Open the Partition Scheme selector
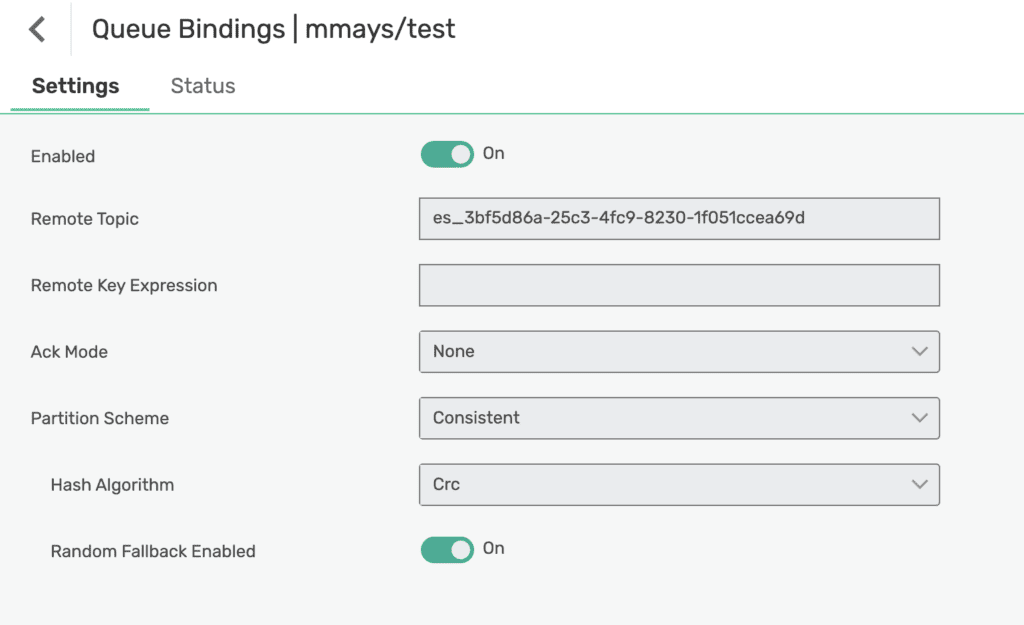1024x625 pixels. click(680, 418)
